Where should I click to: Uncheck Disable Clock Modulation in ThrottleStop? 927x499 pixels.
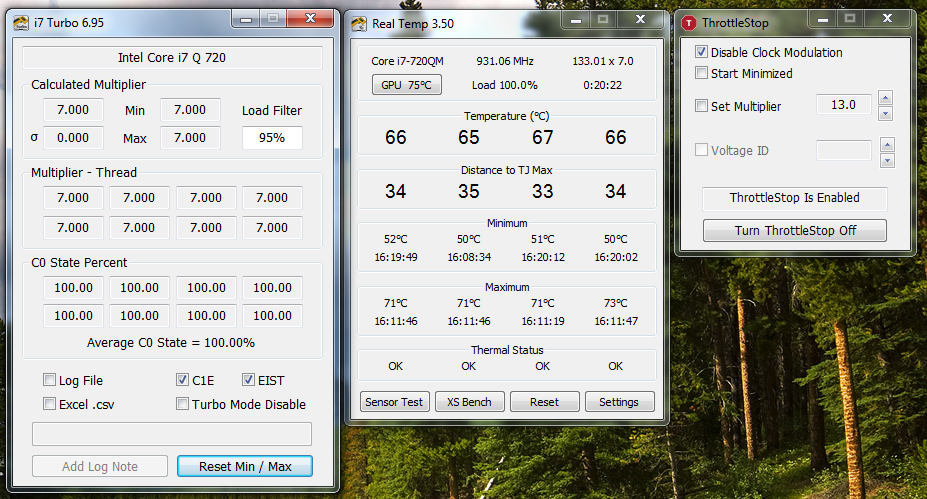pyautogui.click(x=701, y=51)
